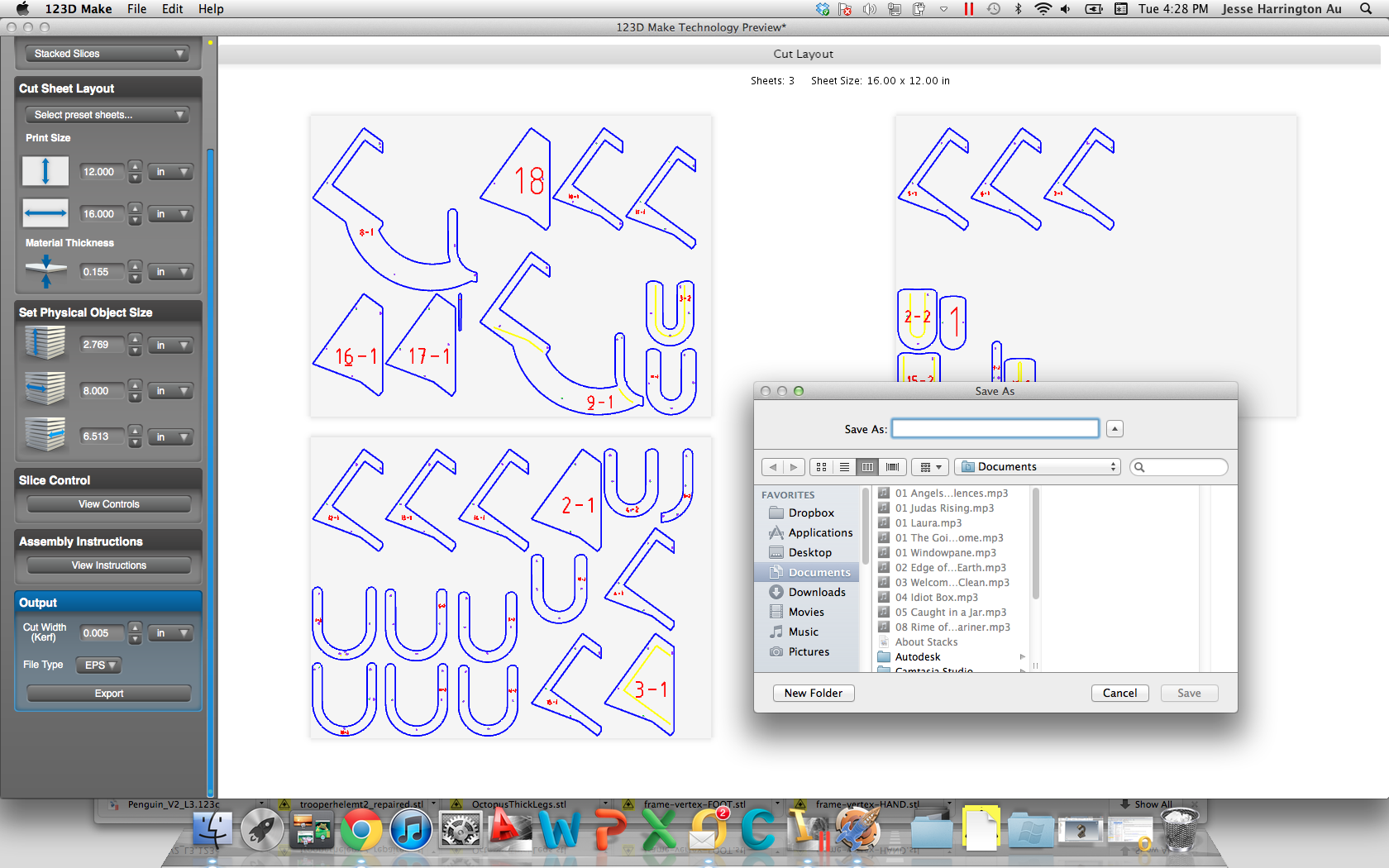Click the Save As filename field
Image resolution: width=1389 pixels, height=868 pixels.
(995, 428)
